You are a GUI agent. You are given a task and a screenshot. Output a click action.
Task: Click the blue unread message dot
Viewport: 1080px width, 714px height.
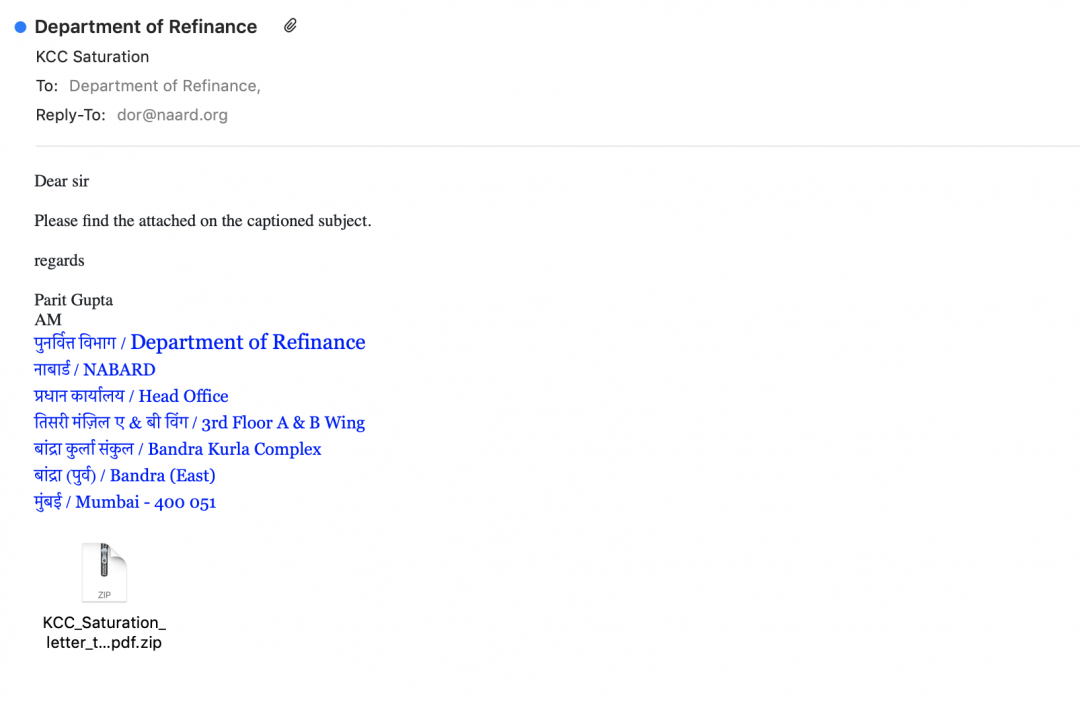click(20, 27)
